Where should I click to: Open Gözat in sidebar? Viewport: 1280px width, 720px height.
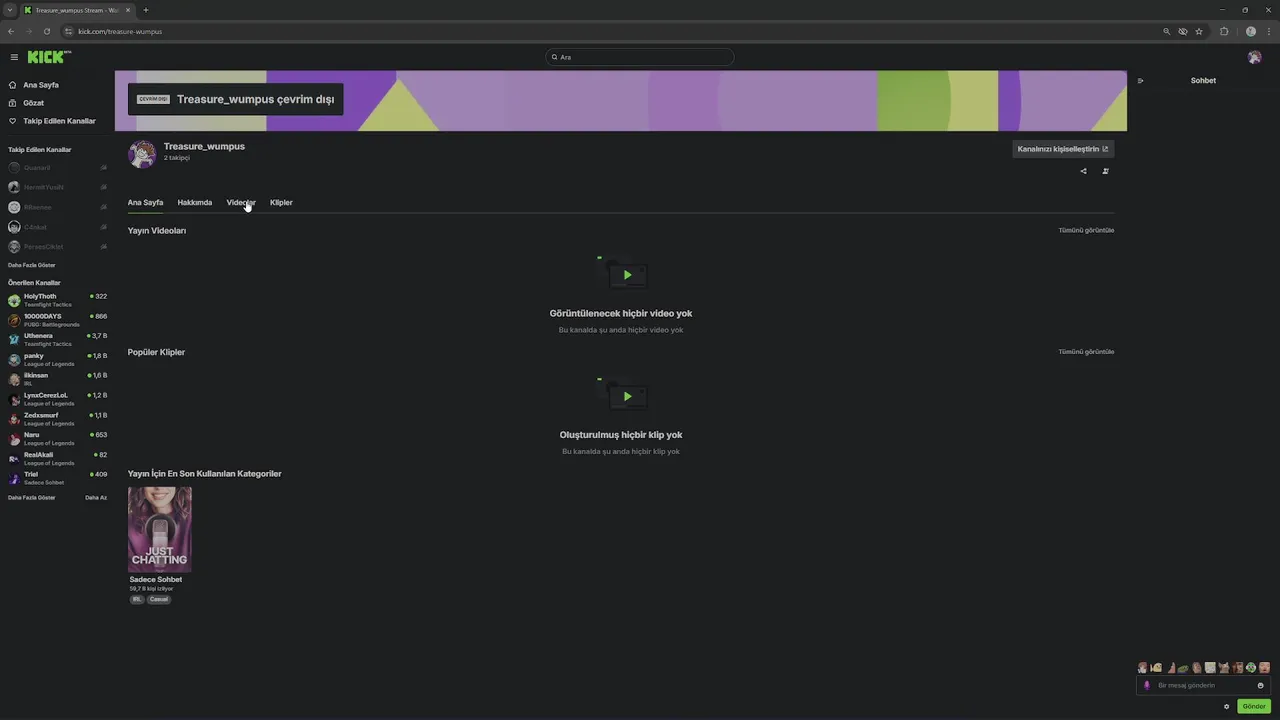33,103
